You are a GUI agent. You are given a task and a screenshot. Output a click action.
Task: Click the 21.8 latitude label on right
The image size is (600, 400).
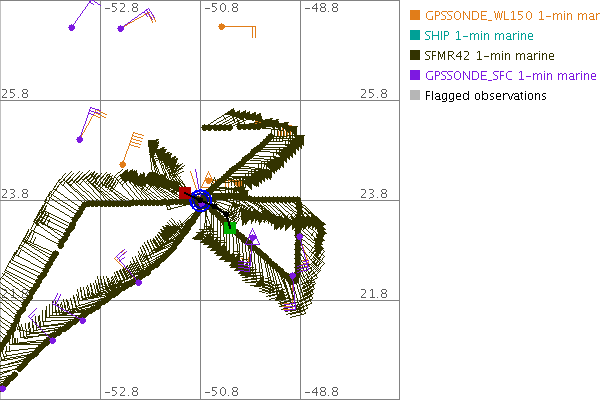click(373, 293)
